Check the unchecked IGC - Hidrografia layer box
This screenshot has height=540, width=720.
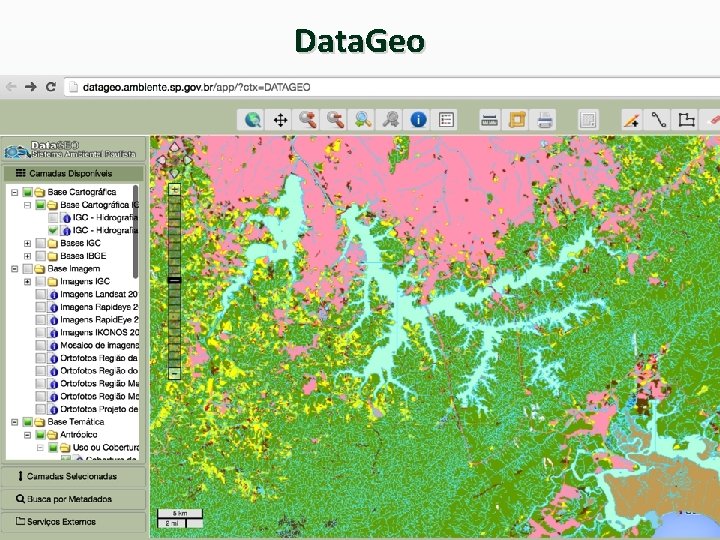coord(53,218)
